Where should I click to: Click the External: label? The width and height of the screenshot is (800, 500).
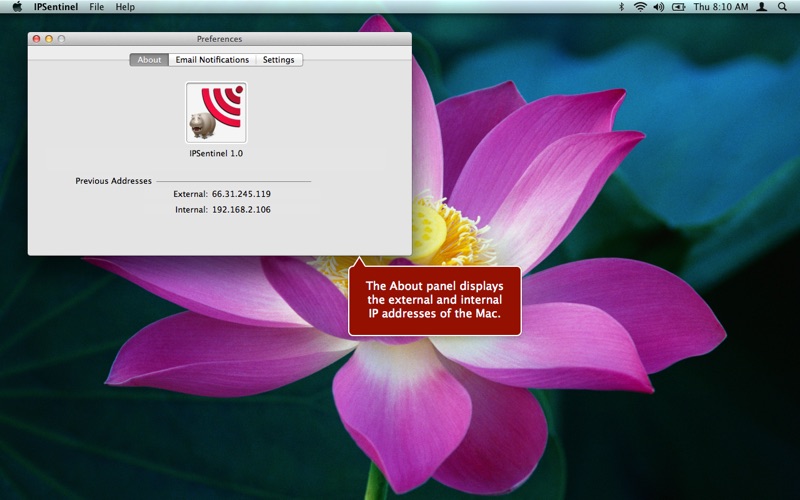(190, 194)
